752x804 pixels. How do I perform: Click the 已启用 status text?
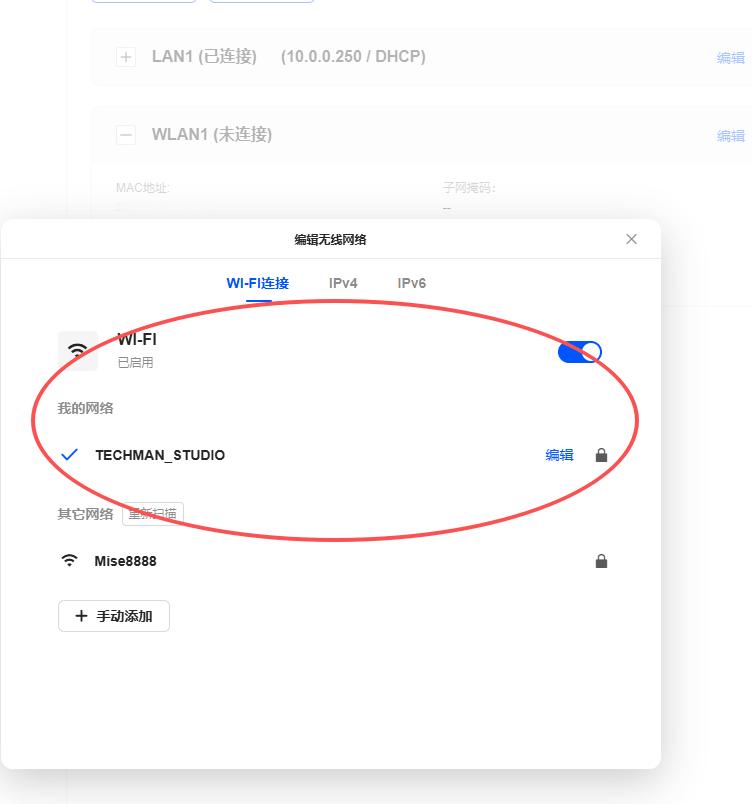pyautogui.click(x=135, y=363)
